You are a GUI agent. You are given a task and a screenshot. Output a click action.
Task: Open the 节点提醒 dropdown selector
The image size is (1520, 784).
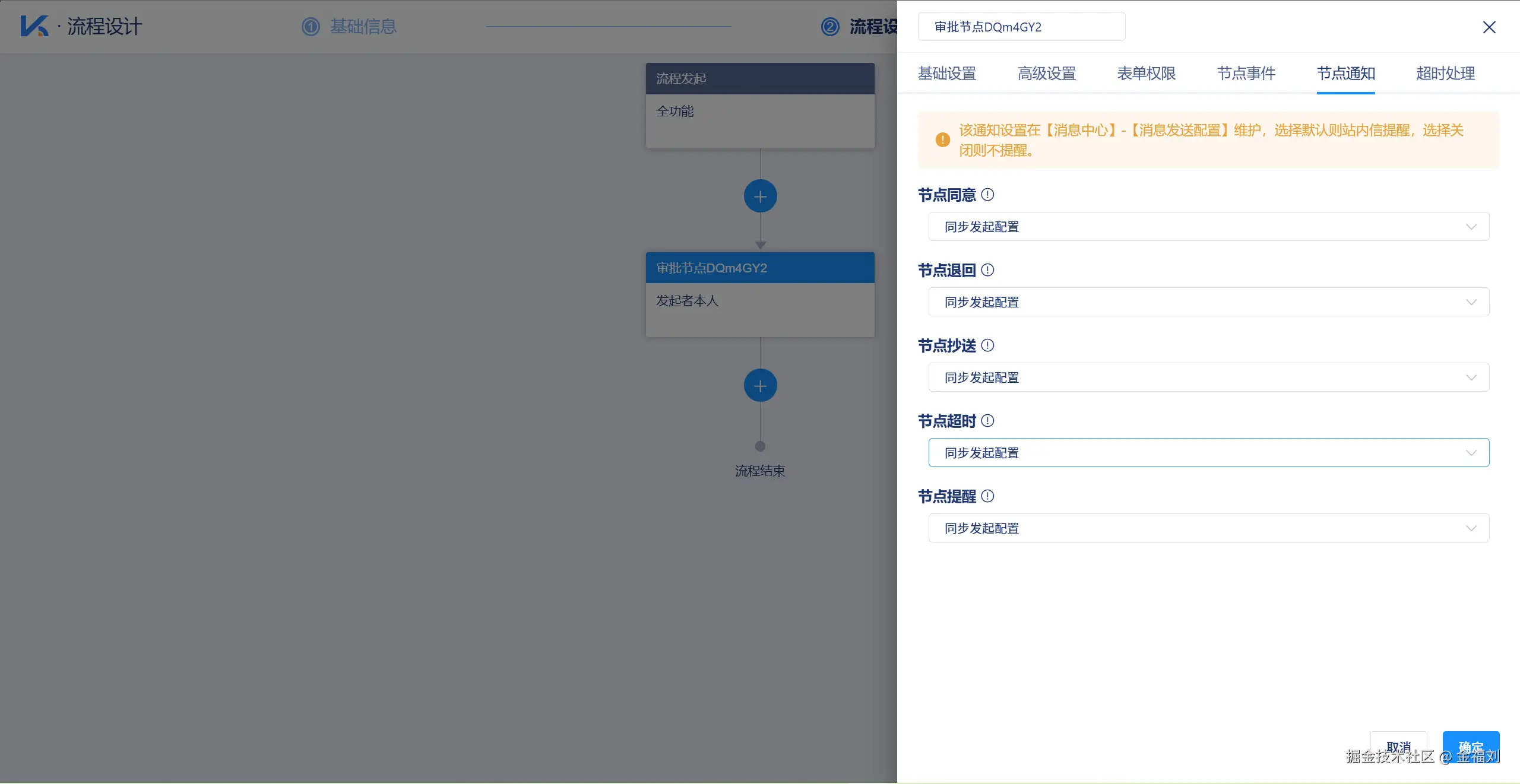[1208, 528]
